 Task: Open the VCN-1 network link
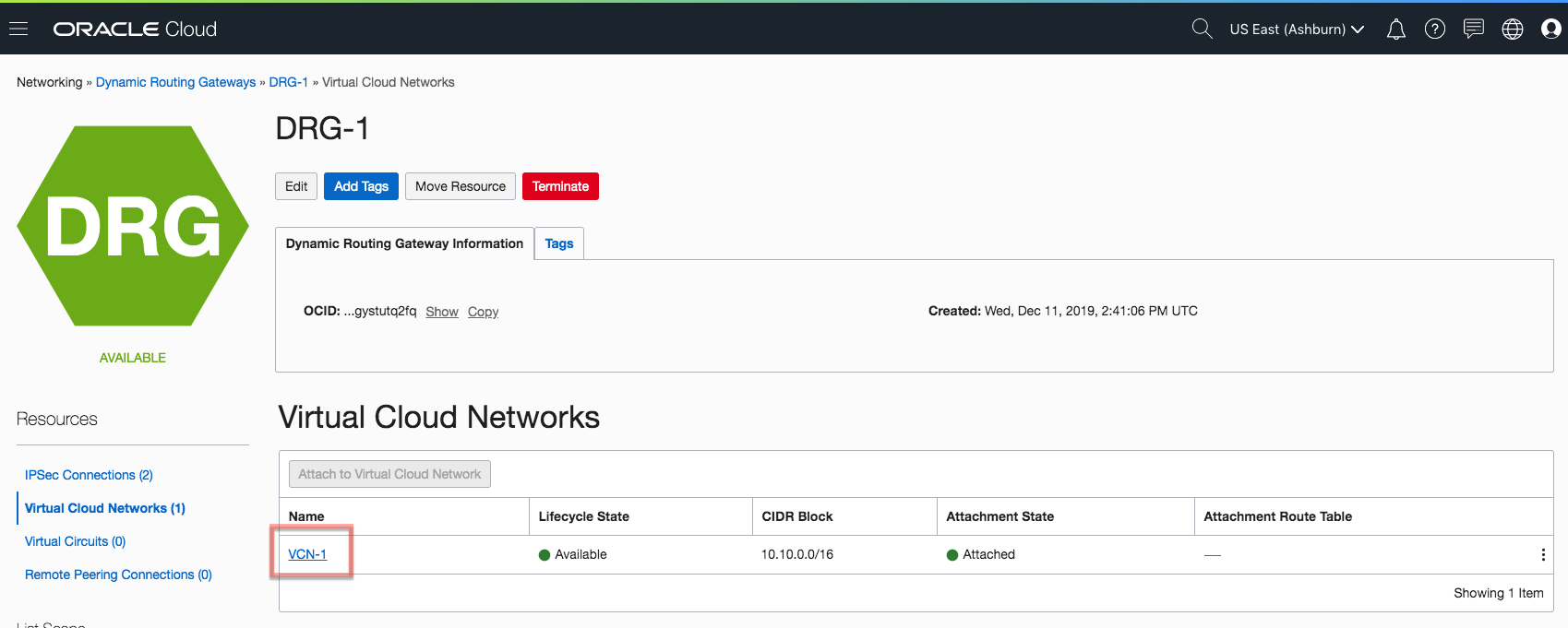(x=307, y=554)
